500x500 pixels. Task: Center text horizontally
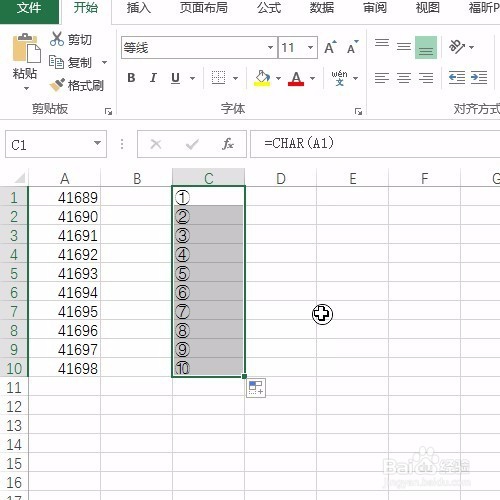tap(404, 78)
